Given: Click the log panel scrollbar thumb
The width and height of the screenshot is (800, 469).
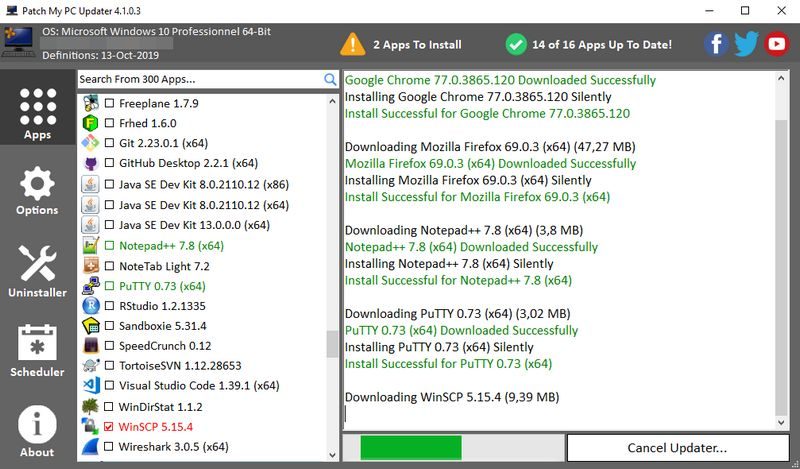Looking at the screenshot, I should [x=781, y=268].
